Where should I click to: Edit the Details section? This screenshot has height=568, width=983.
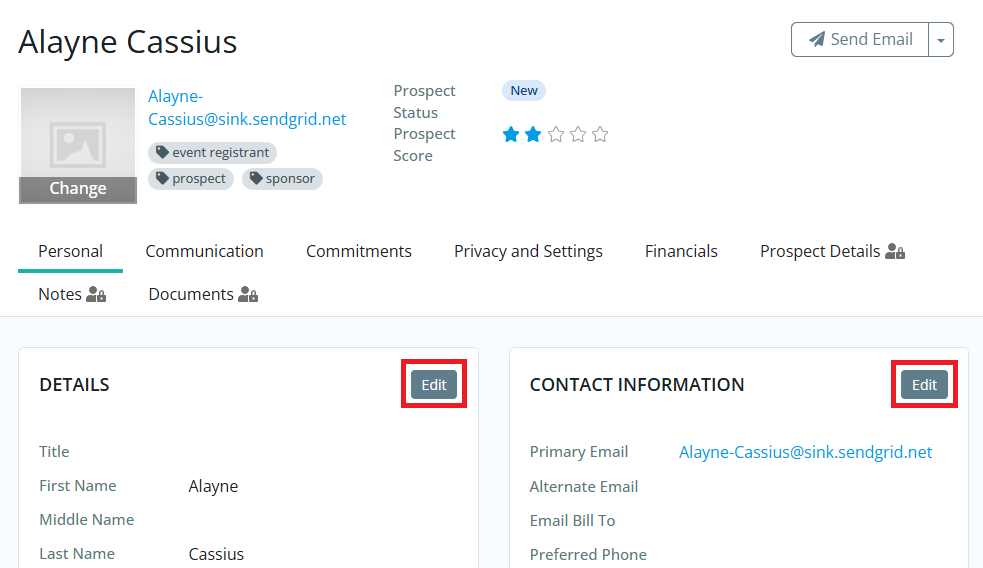coord(434,385)
